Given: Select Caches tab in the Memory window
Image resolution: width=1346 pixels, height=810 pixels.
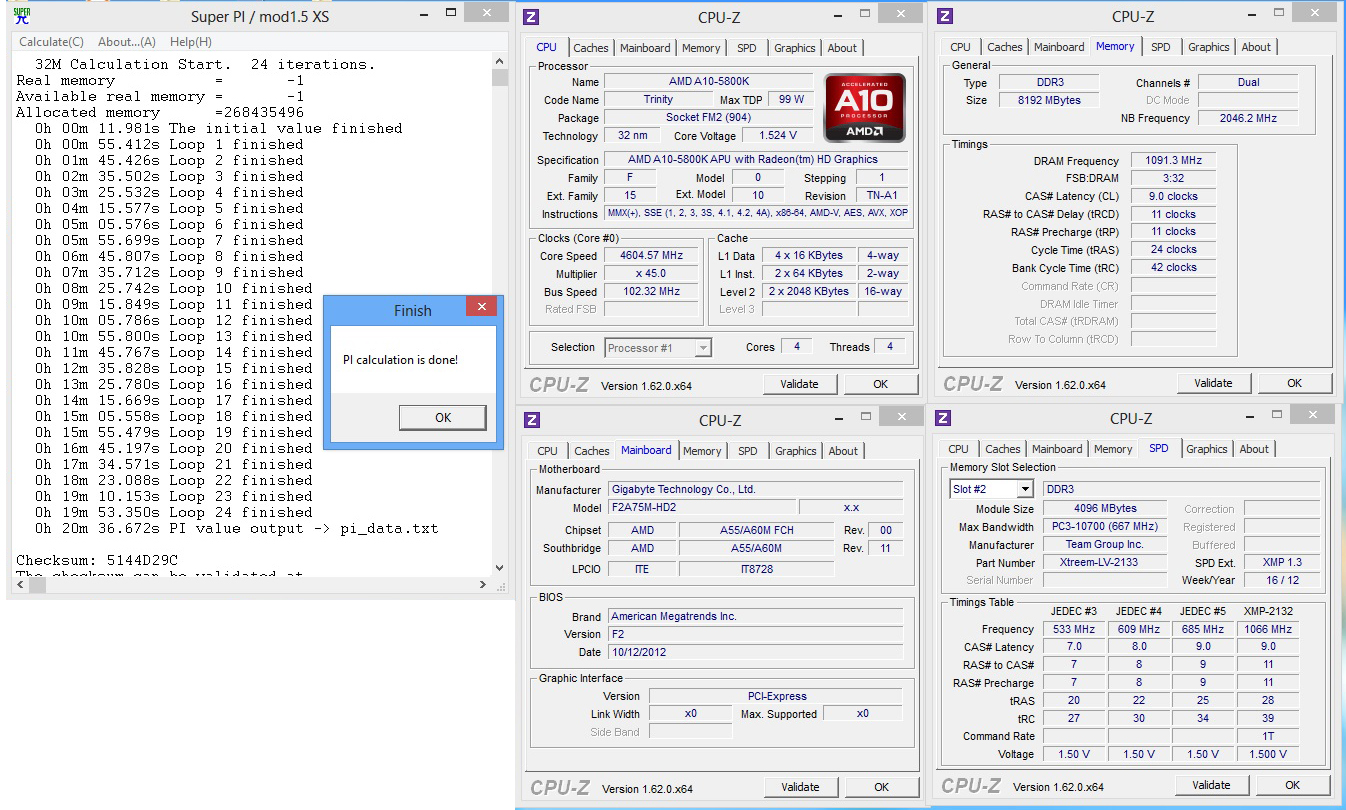Looking at the screenshot, I should tap(1005, 47).
